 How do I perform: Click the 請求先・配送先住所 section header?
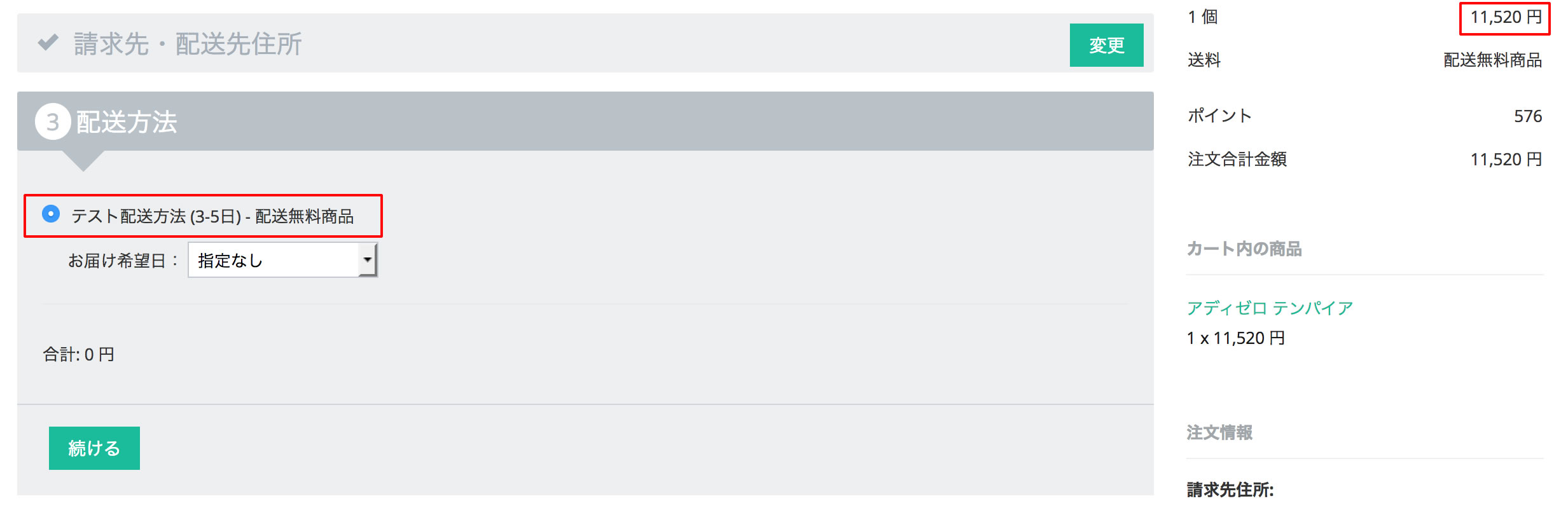pos(188,44)
